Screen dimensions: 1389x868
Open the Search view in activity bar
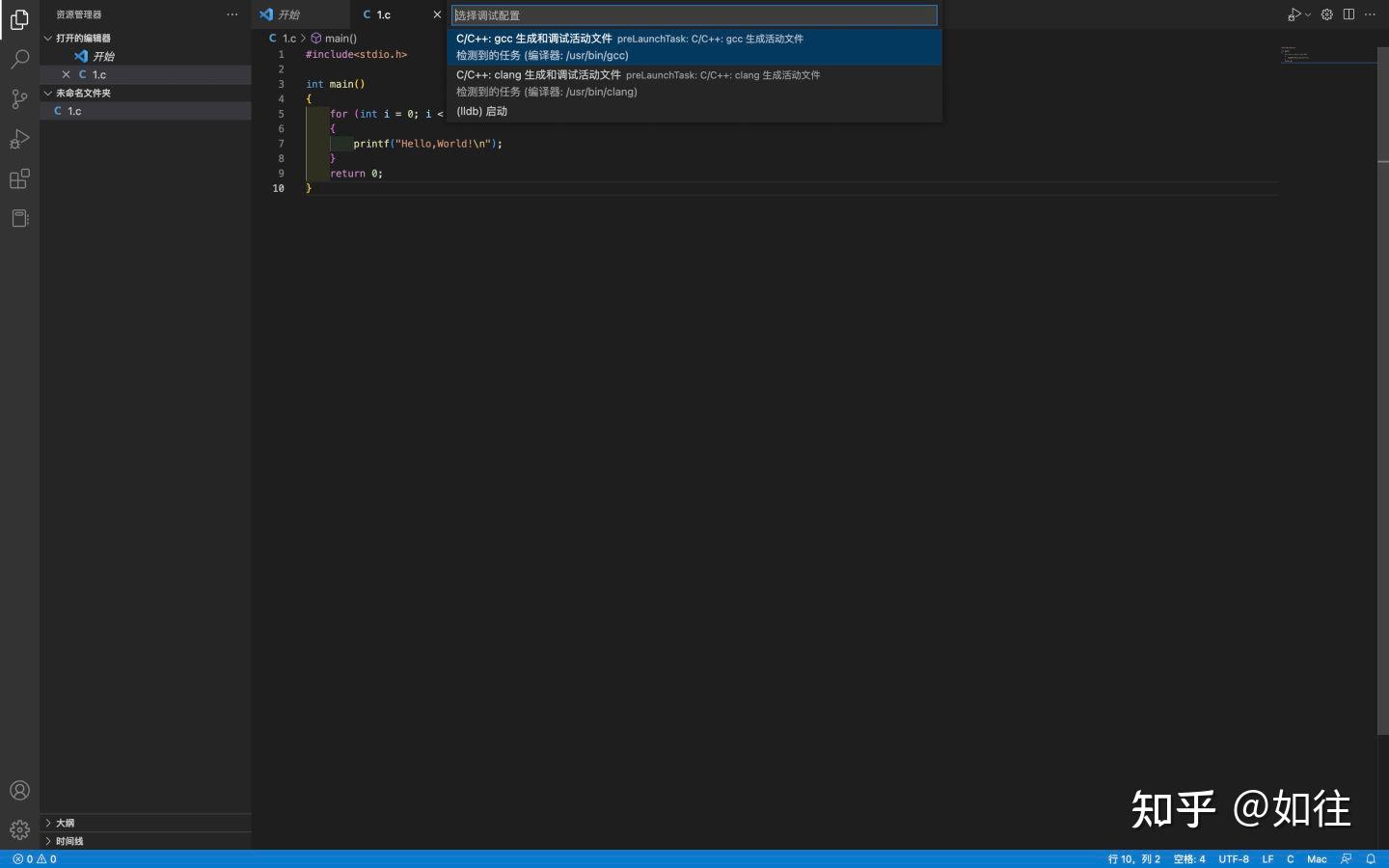19,60
